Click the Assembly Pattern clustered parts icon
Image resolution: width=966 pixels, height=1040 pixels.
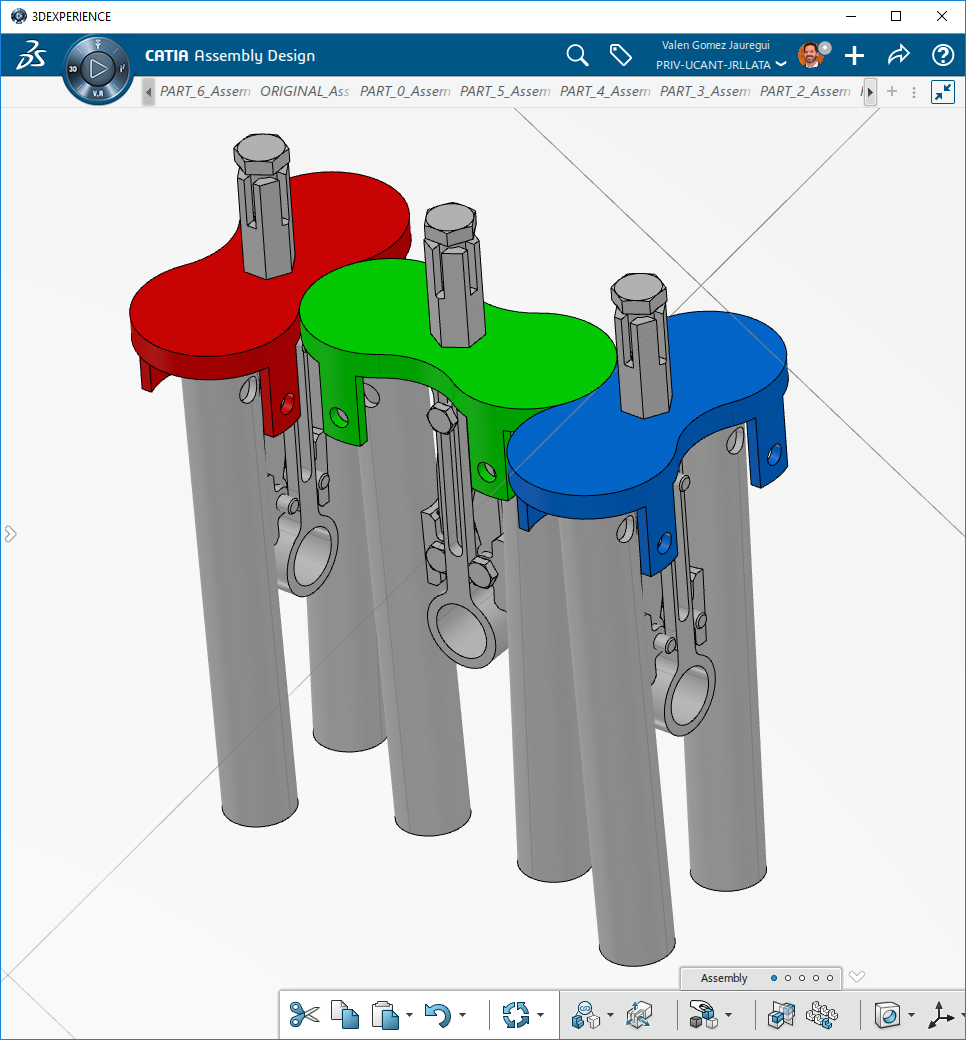click(822, 1015)
